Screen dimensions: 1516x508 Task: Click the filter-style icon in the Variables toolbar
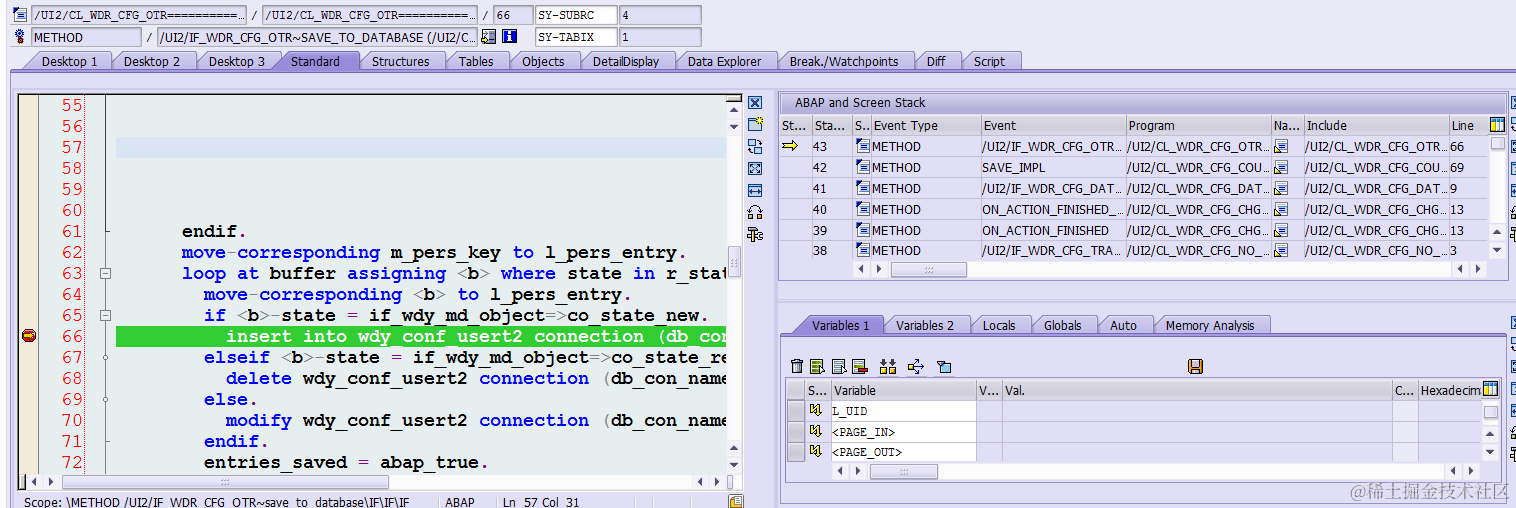point(943,367)
